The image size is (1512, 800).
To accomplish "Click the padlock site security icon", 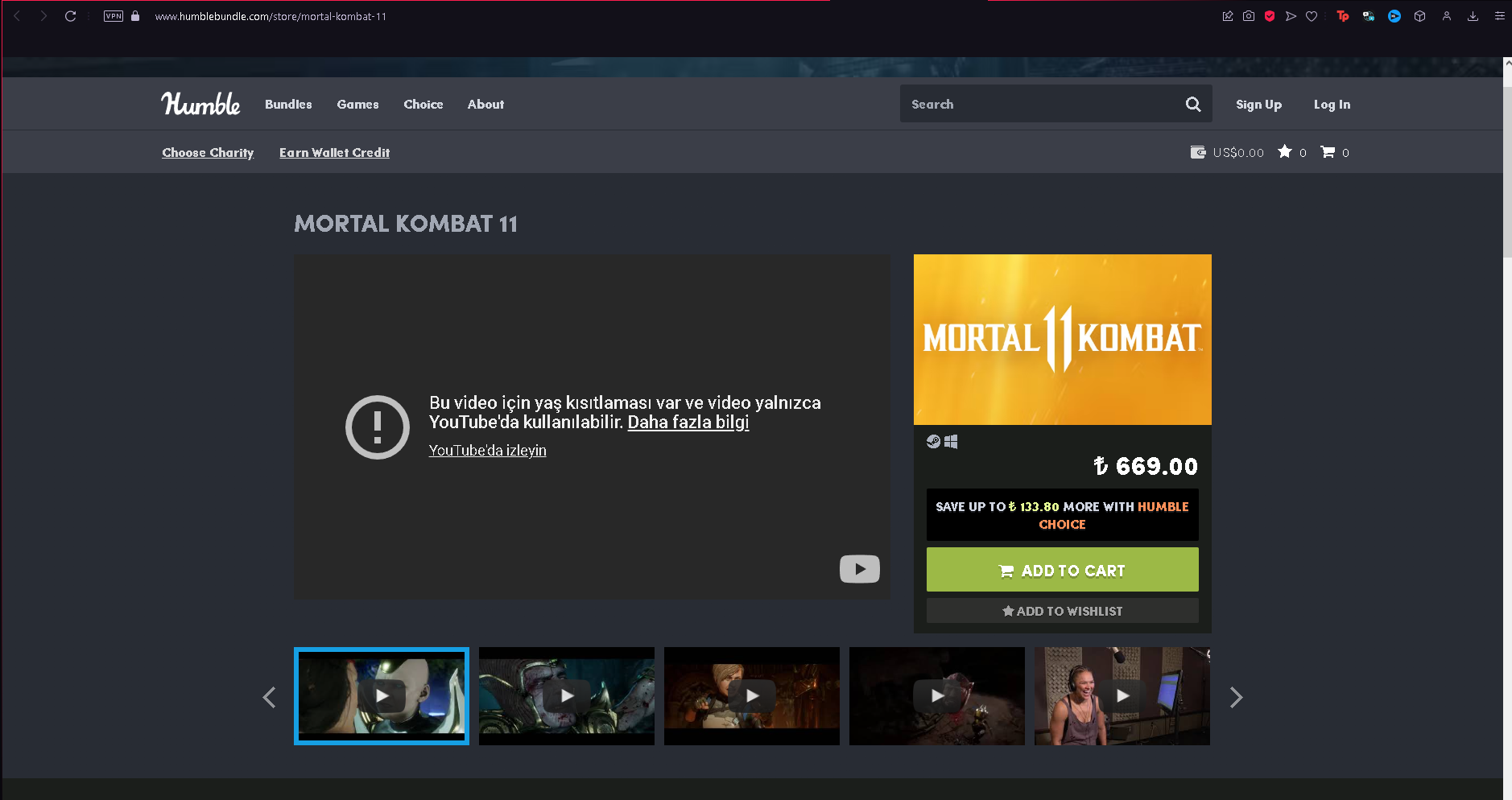I will (x=135, y=16).
